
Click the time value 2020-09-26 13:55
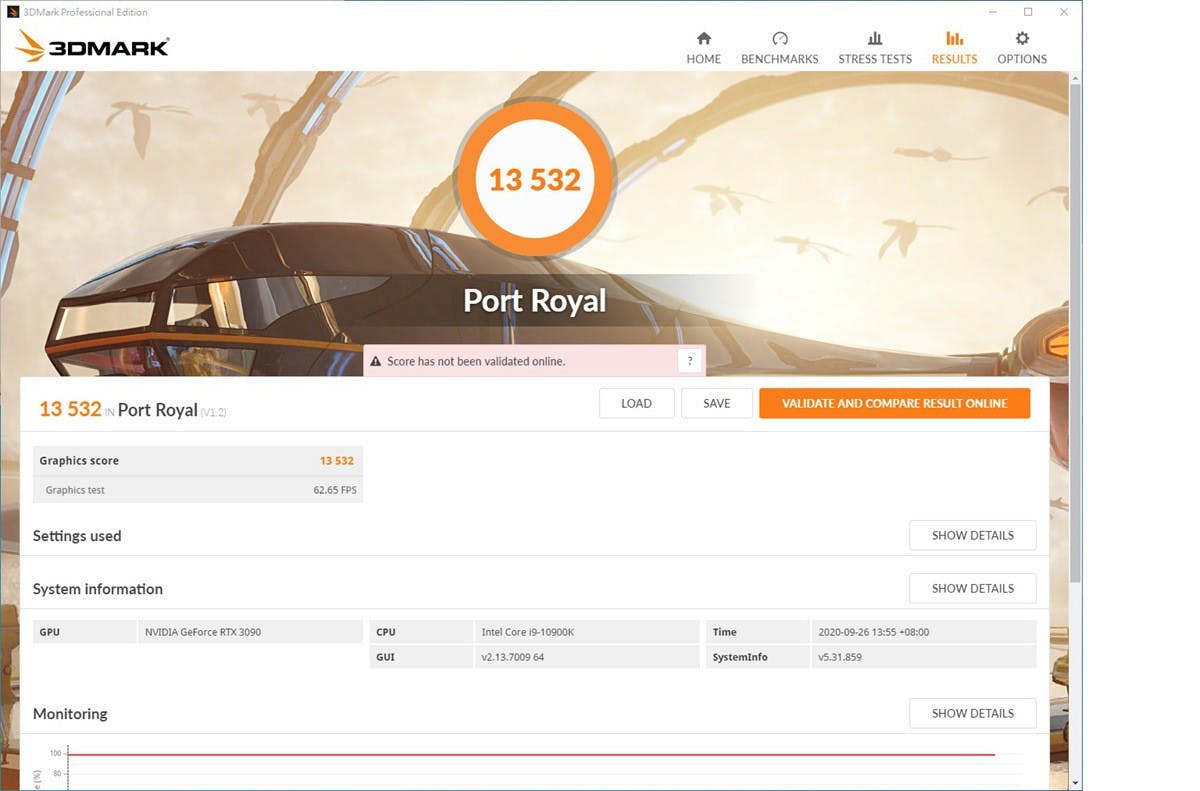(x=874, y=632)
